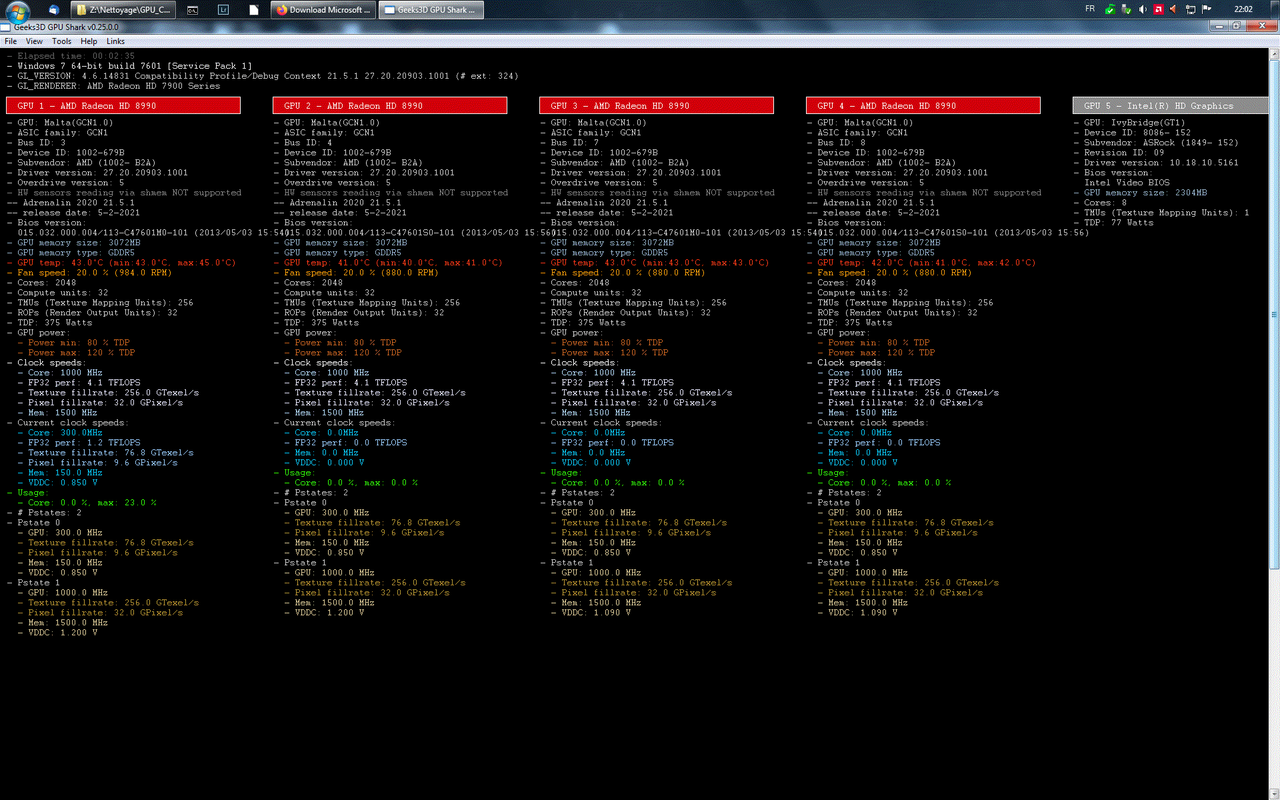
Task: Open the Tools menu
Action: [x=62, y=41]
